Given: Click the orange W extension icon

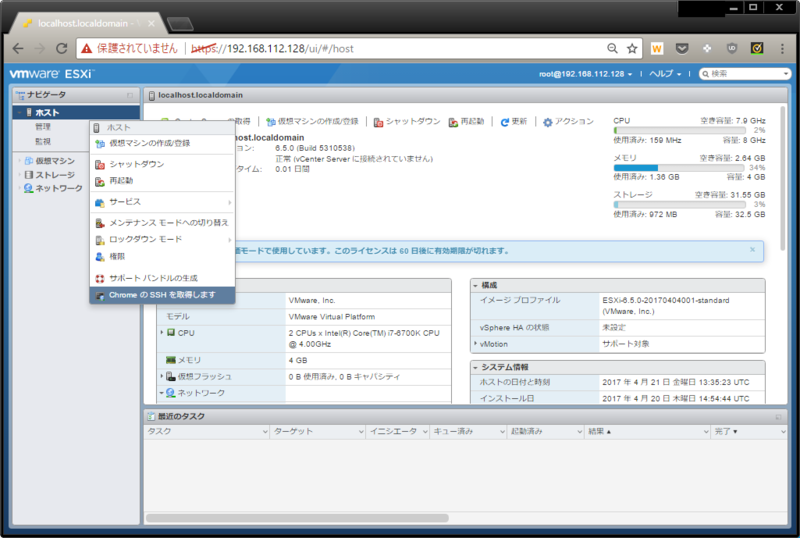Looking at the screenshot, I should (657, 48).
